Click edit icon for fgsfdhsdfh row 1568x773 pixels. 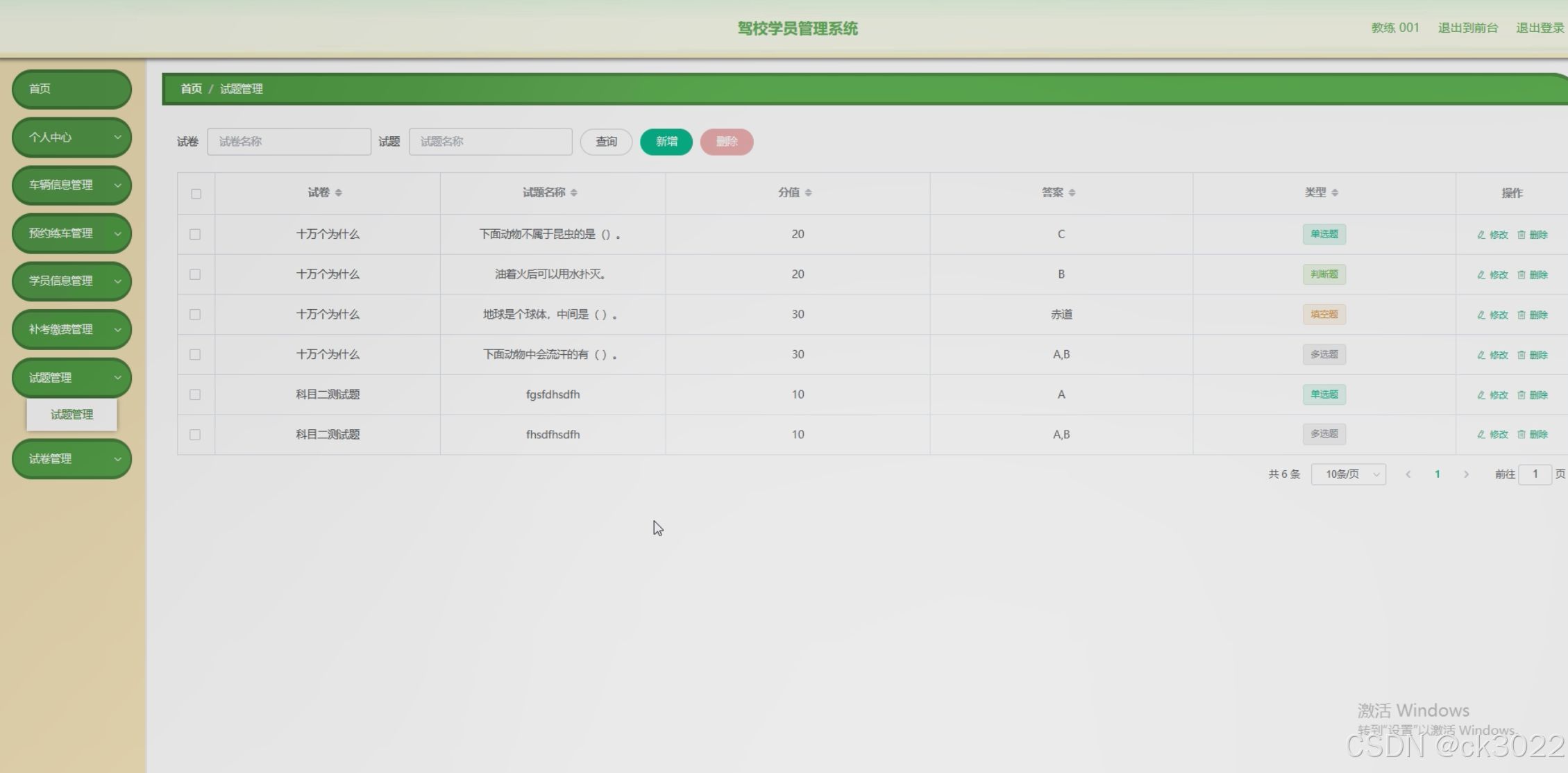[1481, 395]
